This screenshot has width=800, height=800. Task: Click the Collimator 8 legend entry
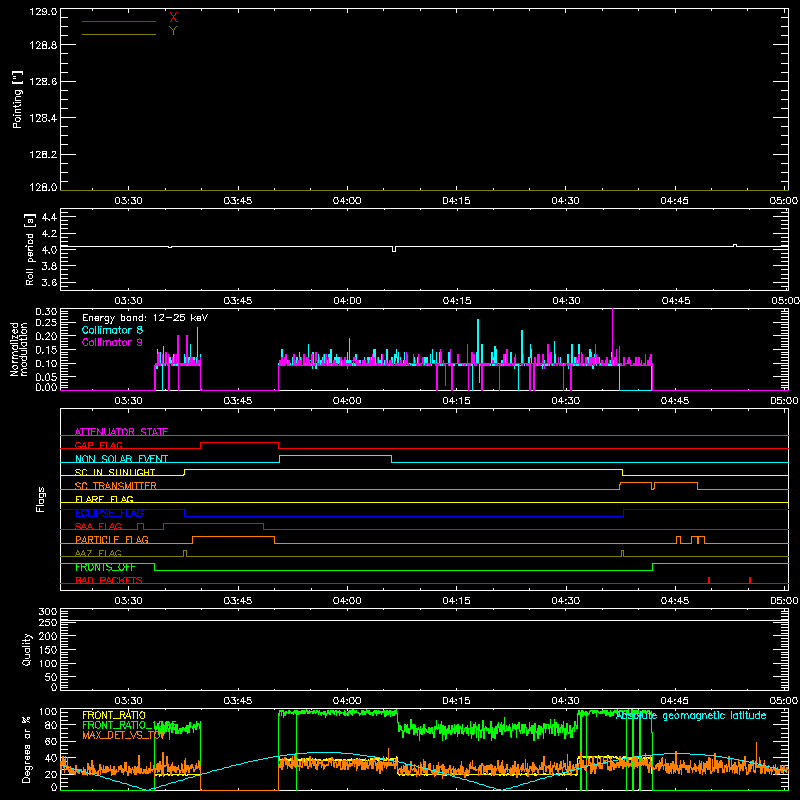112,330
